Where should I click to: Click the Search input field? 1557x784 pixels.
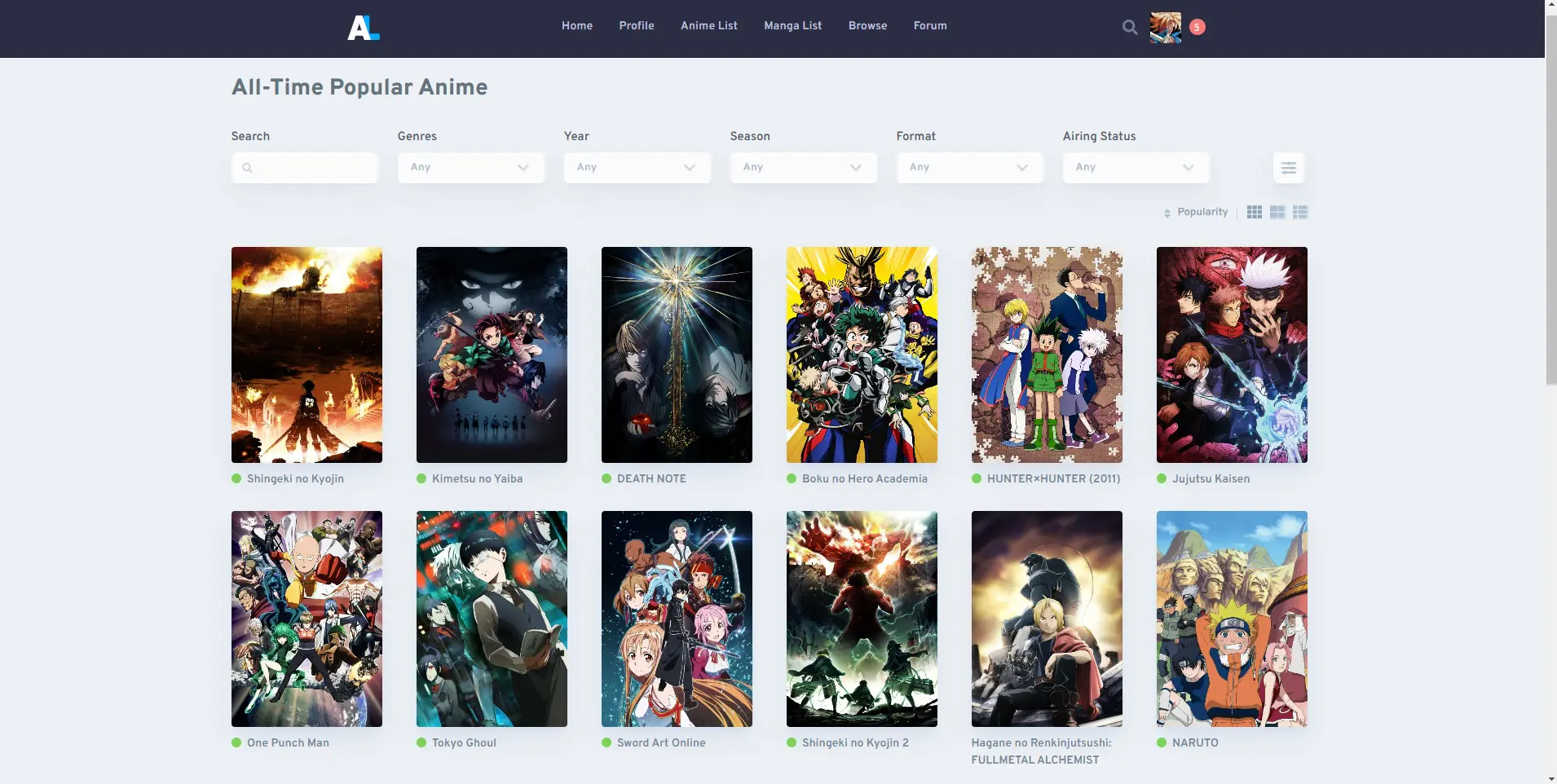point(305,167)
